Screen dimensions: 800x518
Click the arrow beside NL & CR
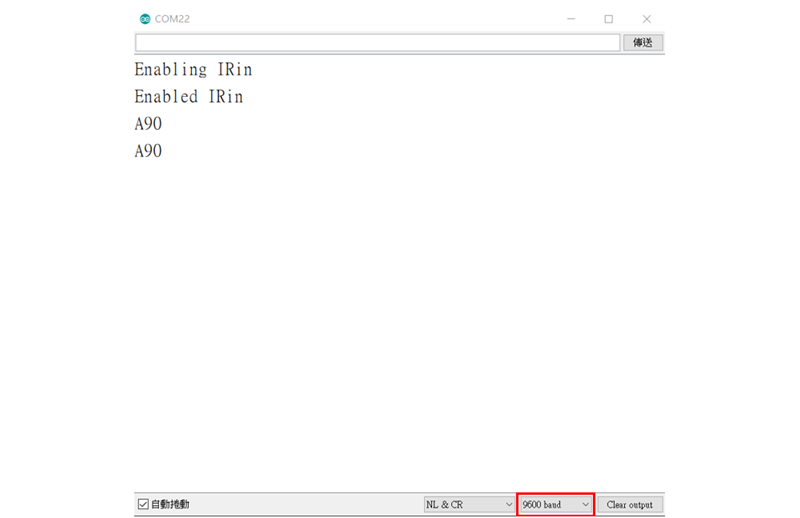(x=508, y=504)
